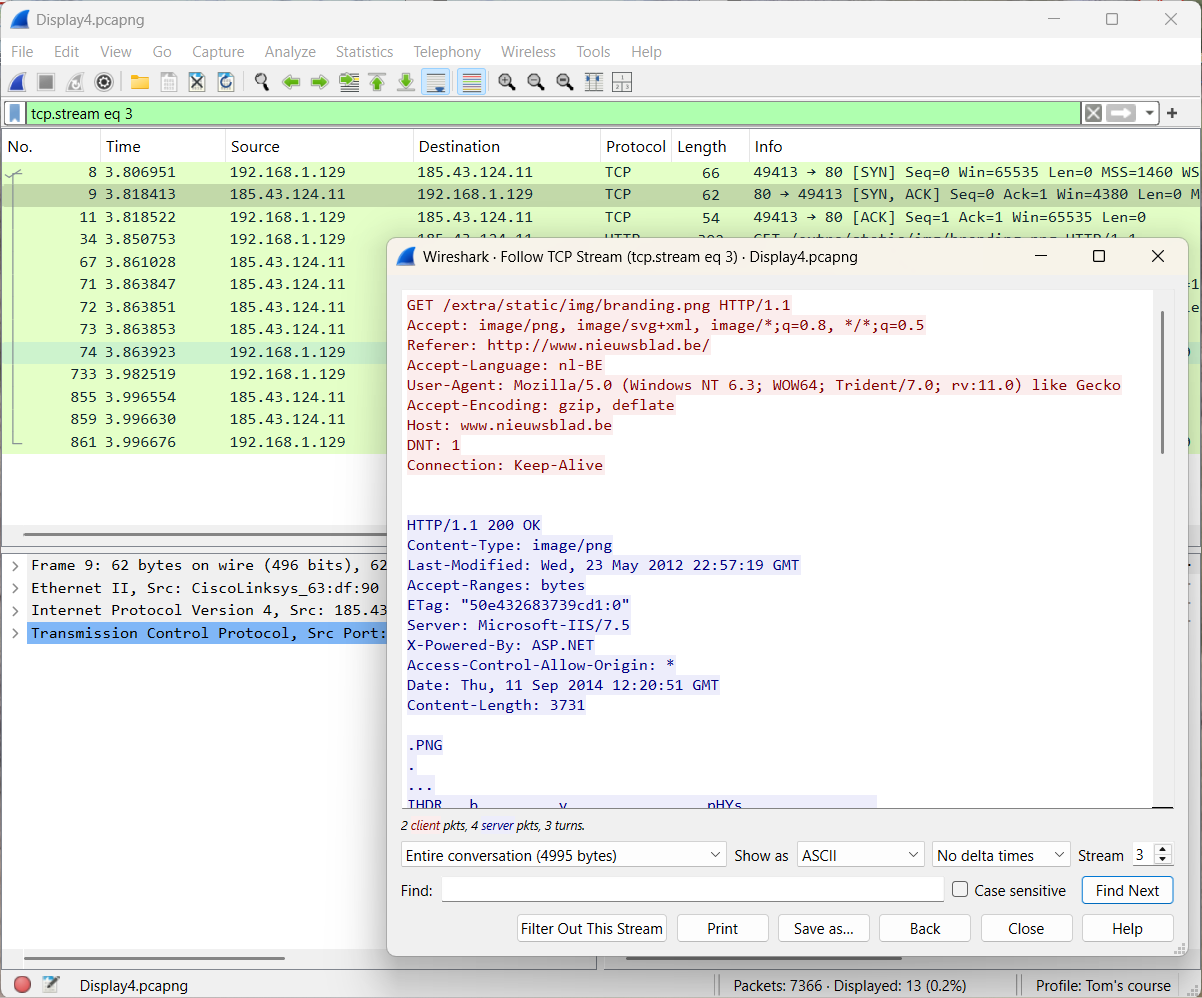Expand the Frame 9 detail tree
Screen dimensions: 1202x998
[x=16, y=566]
